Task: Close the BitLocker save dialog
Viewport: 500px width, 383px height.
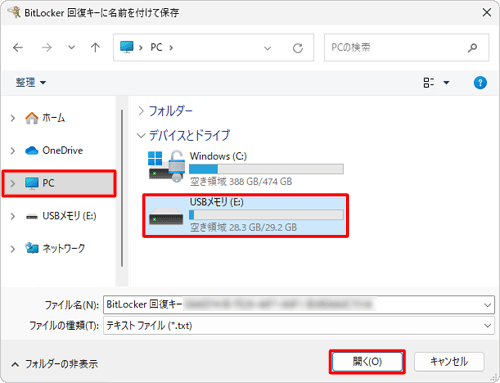Action: (x=487, y=13)
